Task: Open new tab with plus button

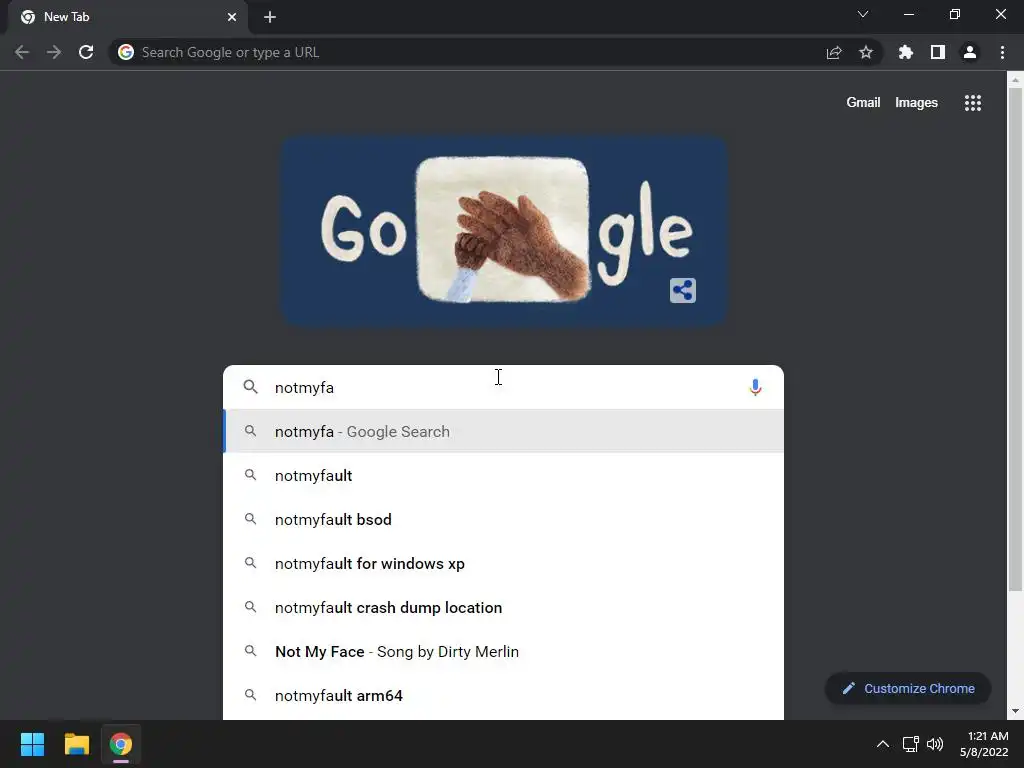Action: pyautogui.click(x=270, y=17)
